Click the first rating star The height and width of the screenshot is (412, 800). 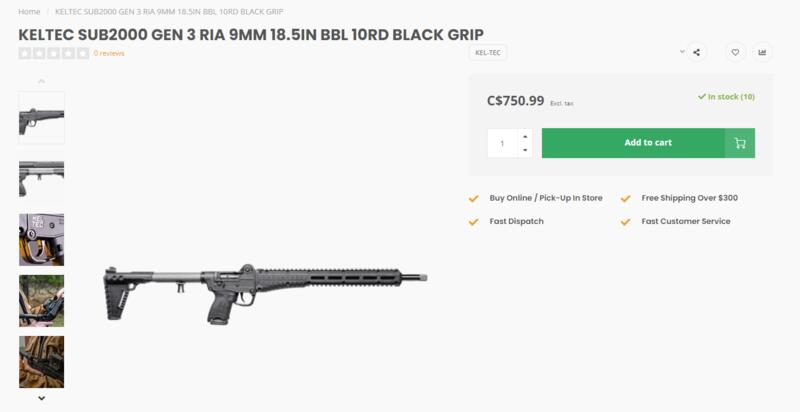(x=24, y=52)
